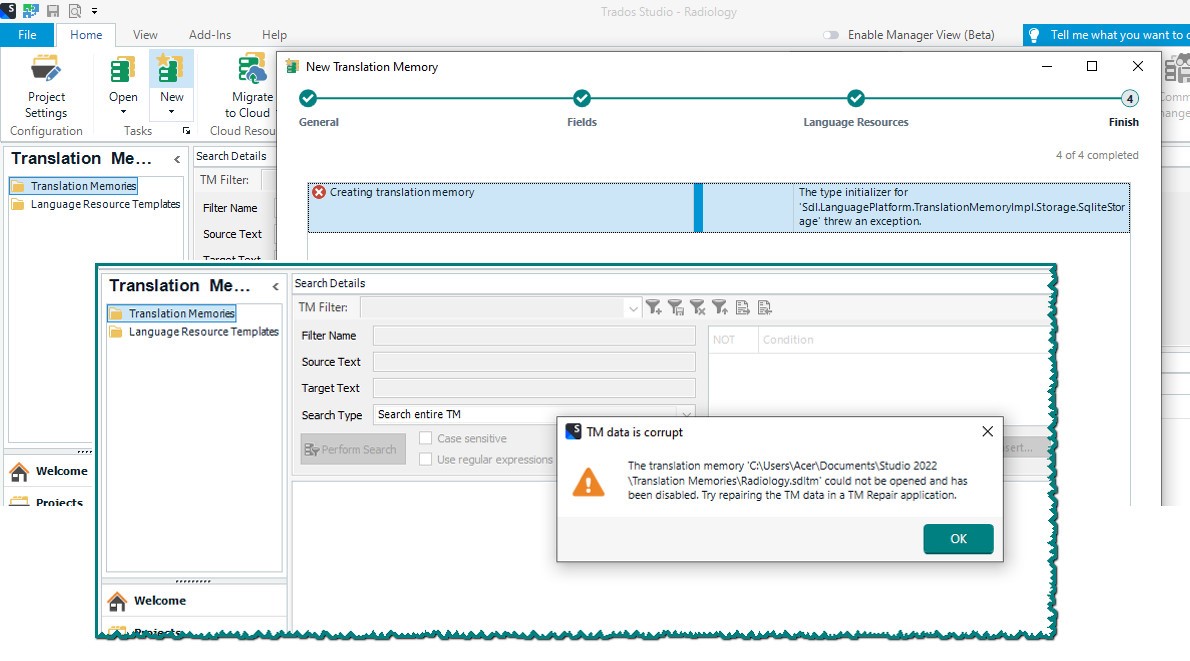Click the floppy-disk Save icon in the quick access toolbar
The image size is (1190, 661).
coord(52,11)
